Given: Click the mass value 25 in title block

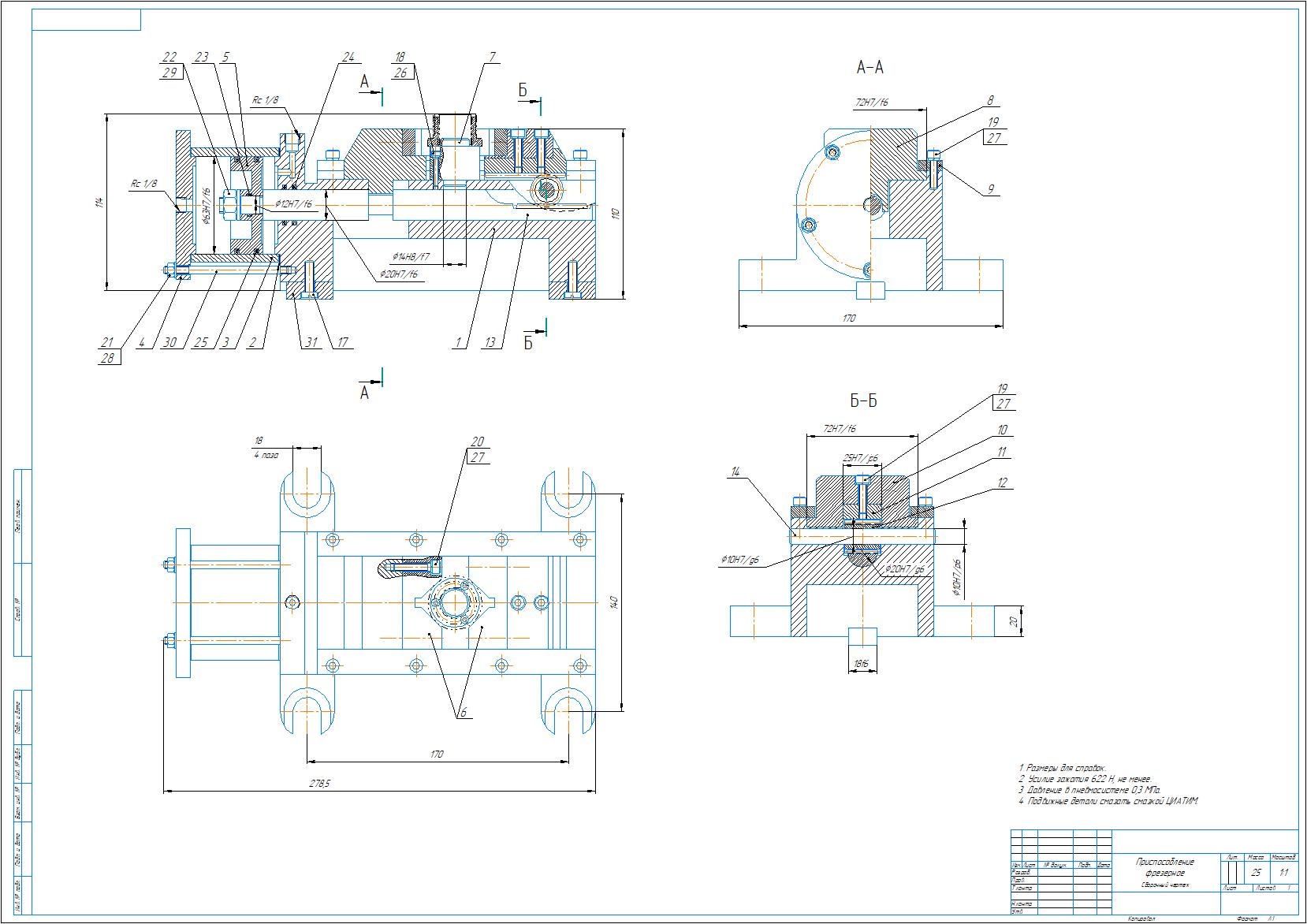Looking at the screenshot, I should 1256,873.
